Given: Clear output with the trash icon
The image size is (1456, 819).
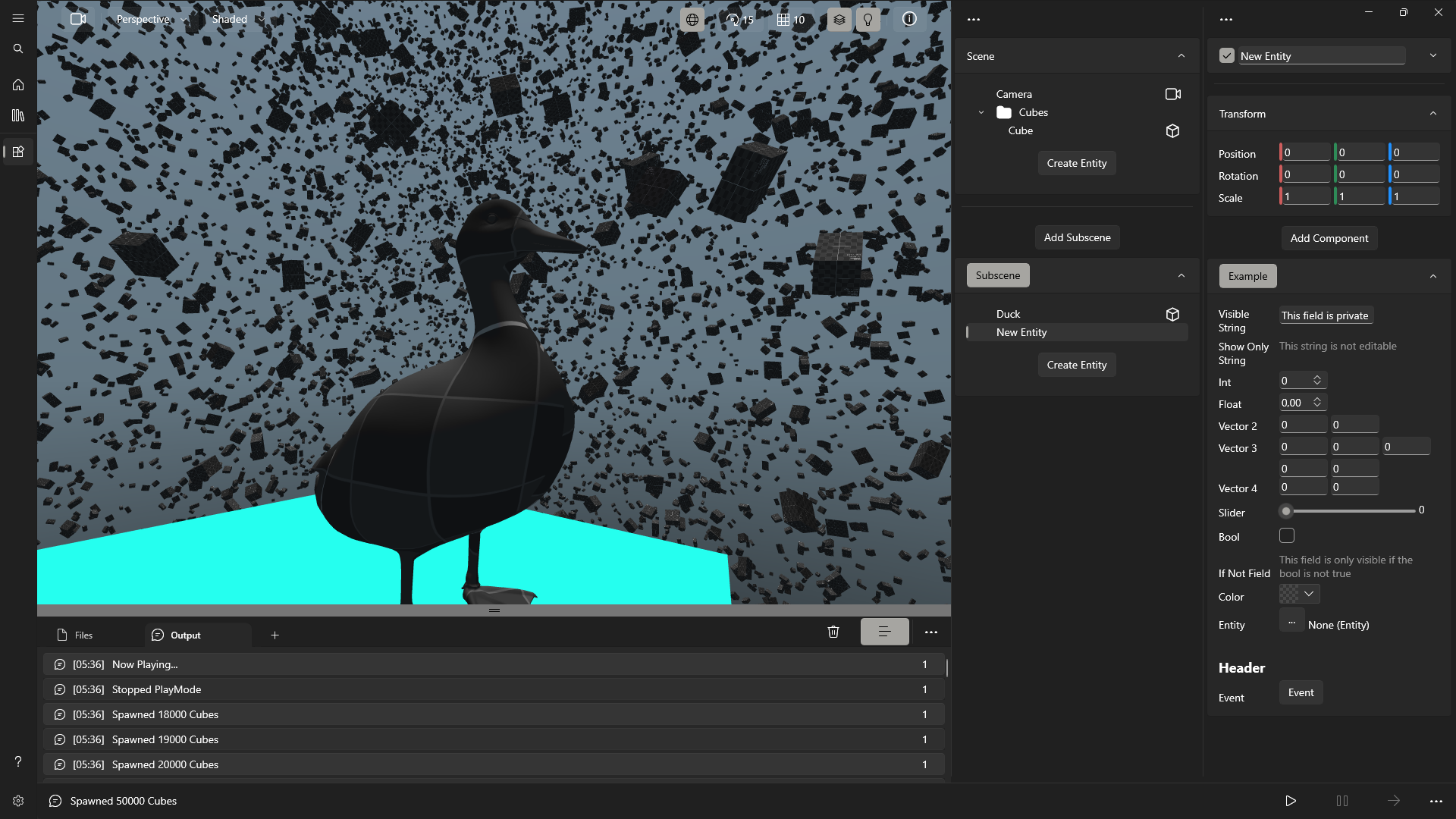Looking at the screenshot, I should click(833, 632).
